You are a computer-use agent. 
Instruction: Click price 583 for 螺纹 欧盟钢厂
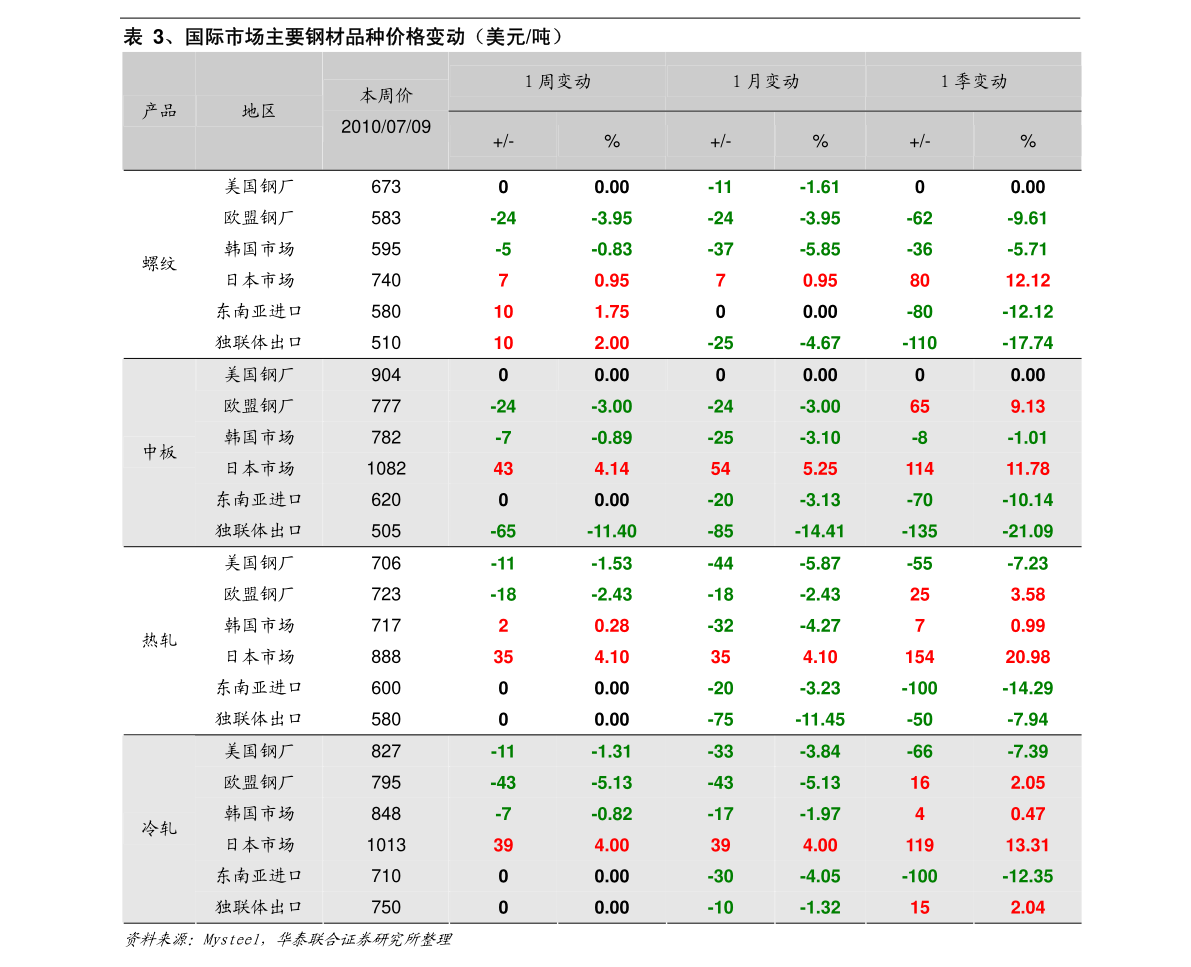coord(386,218)
